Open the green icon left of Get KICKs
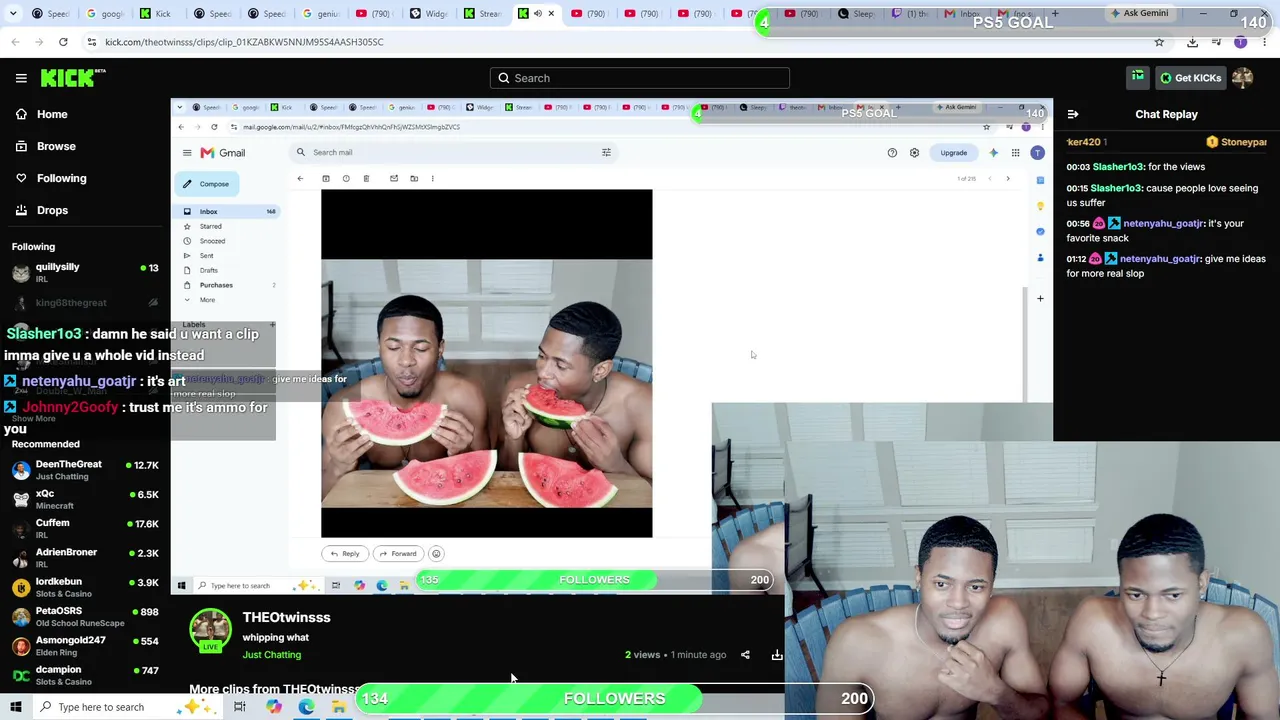Viewport: 1280px width, 720px height. click(1138, 77)
